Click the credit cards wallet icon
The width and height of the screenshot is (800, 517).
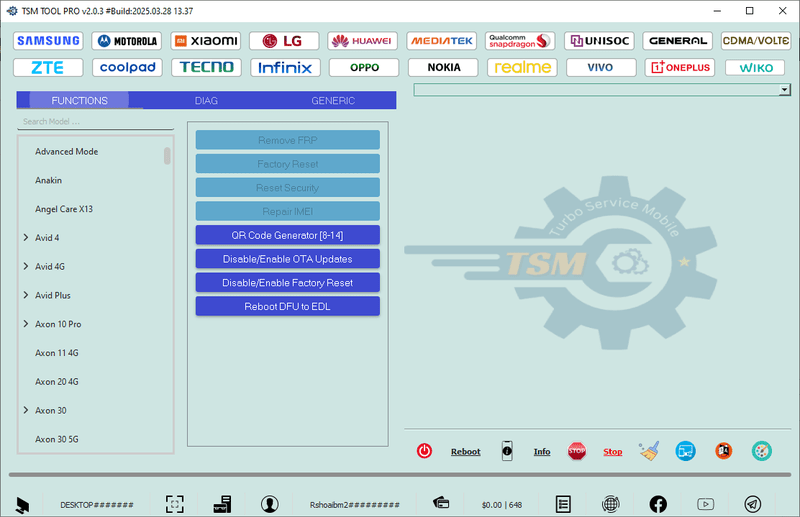(x=441, y=503)
